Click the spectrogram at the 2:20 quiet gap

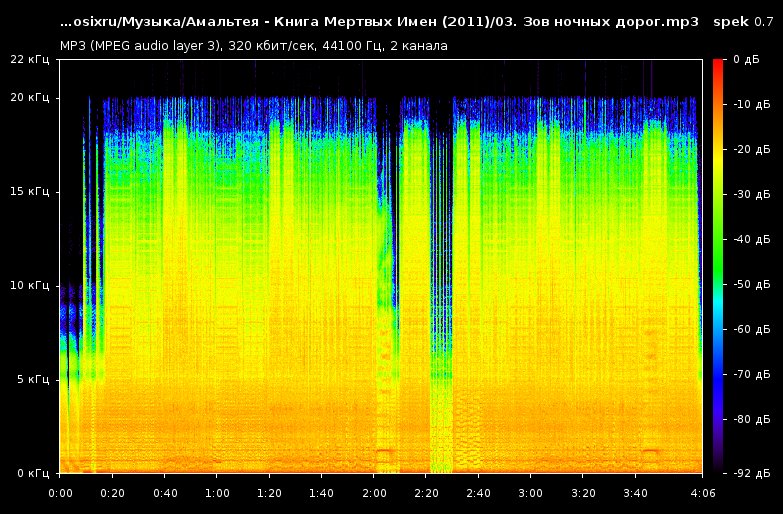pos(441,285)
